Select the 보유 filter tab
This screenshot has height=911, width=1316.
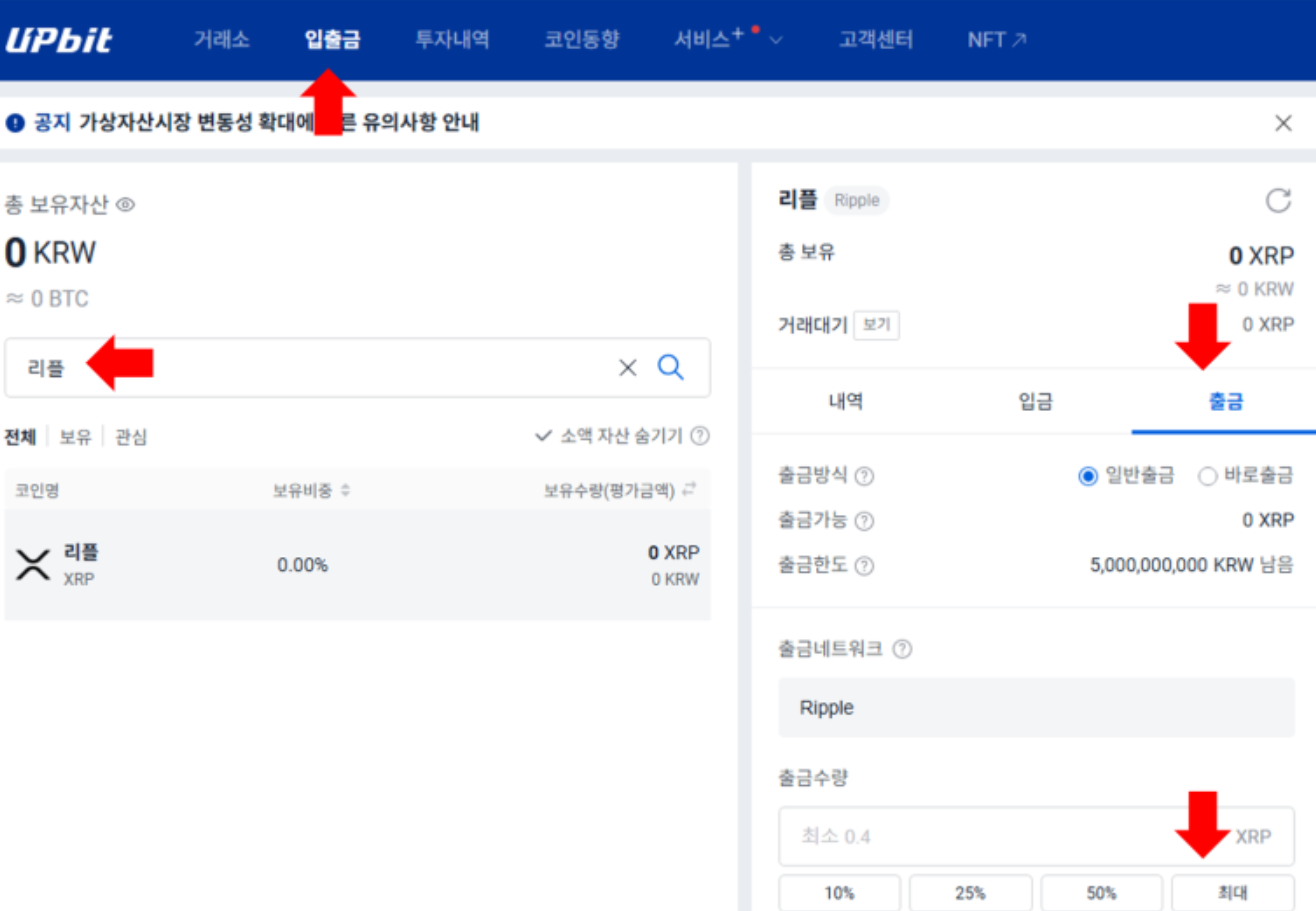(x=75, y=437)
